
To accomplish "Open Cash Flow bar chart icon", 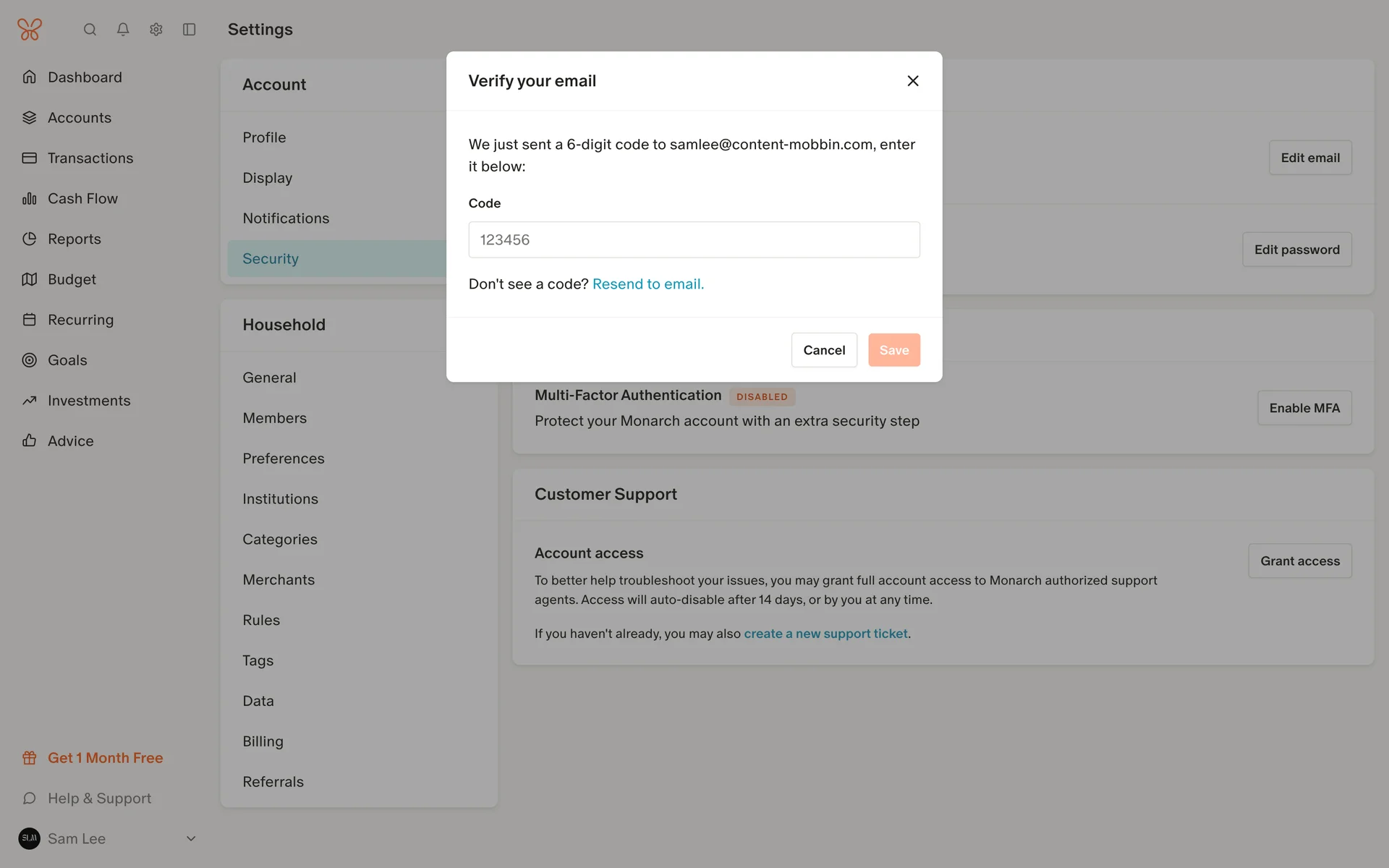I will 30,199.
